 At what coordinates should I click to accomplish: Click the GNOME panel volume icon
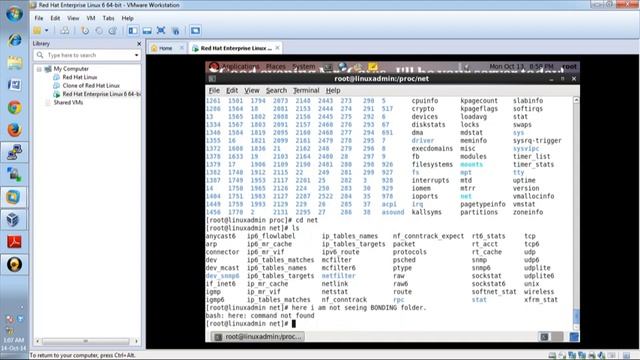(x=467, y=66)
